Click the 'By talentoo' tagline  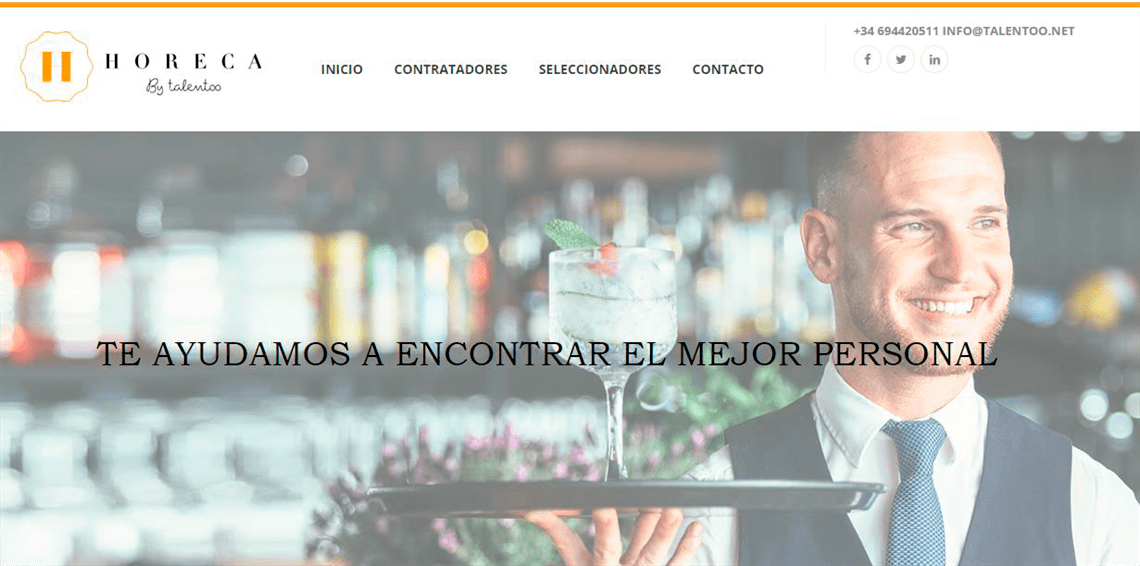point(184,87)
